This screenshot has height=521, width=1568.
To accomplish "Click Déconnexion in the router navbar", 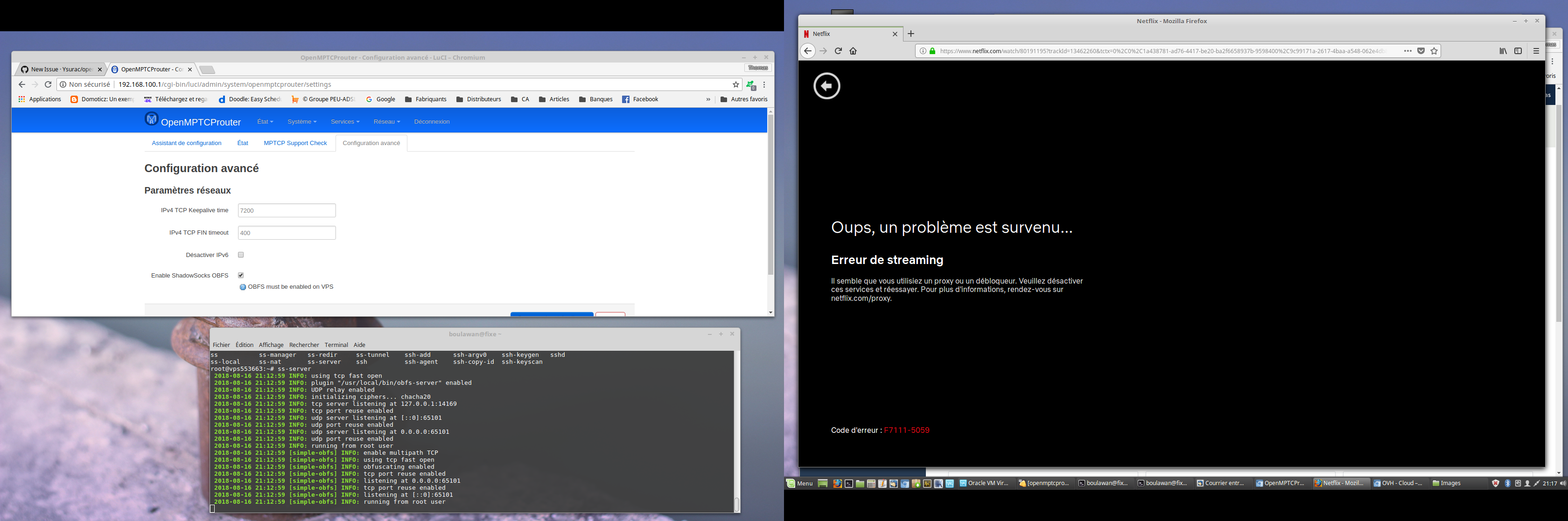I will coord(432,122).
